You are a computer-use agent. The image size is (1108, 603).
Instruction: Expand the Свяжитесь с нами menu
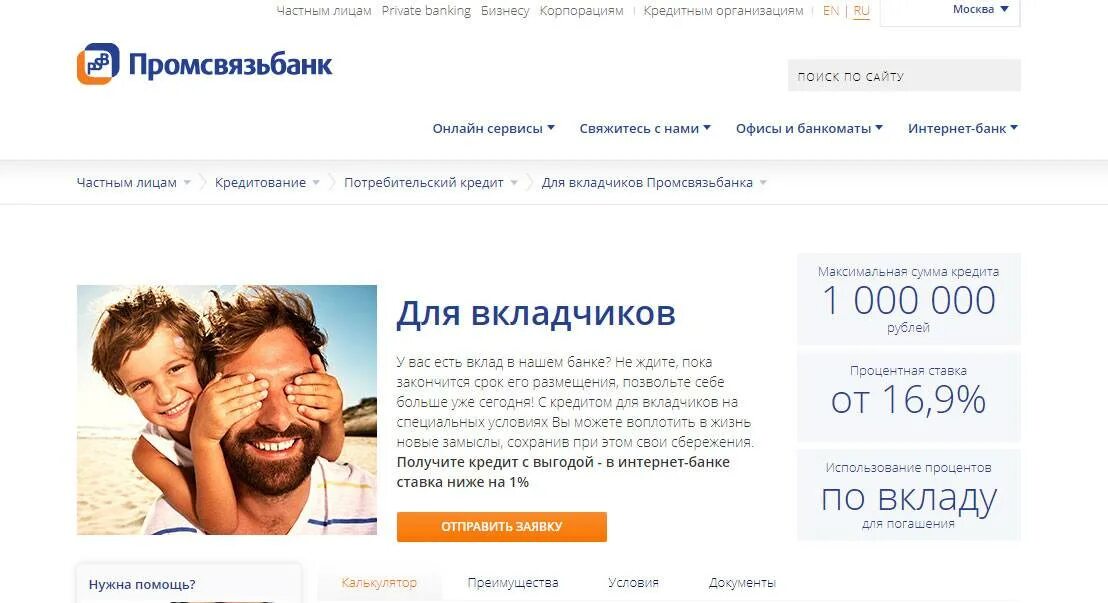pos(644,128)
